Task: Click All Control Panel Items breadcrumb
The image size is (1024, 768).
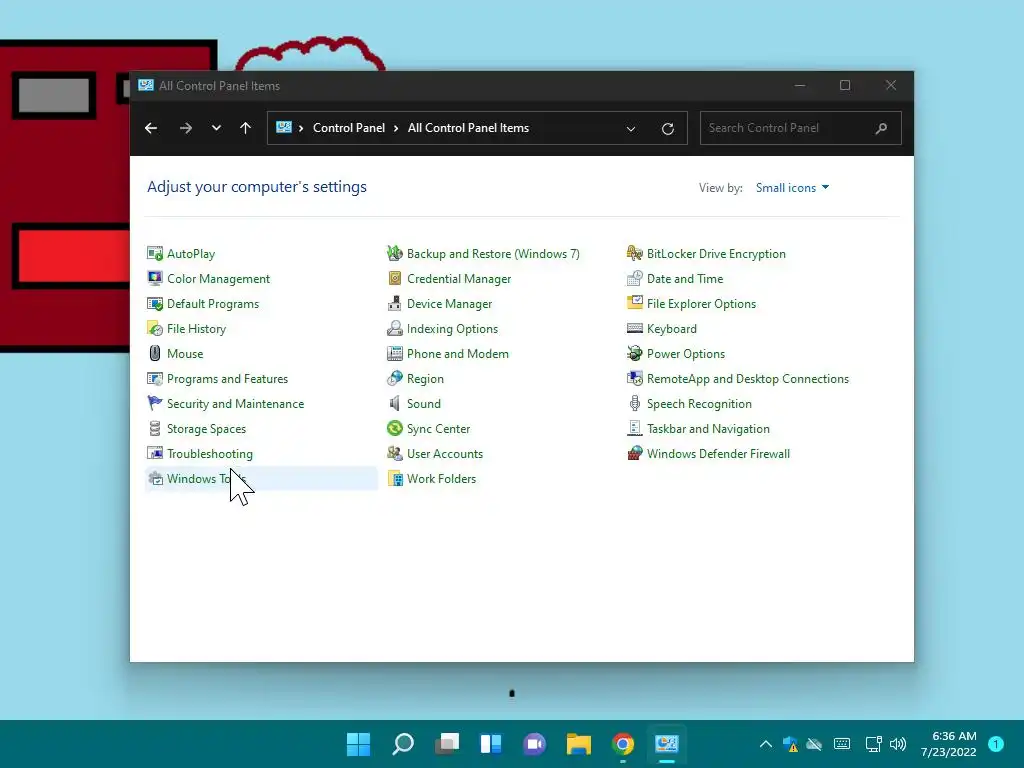Action: (x=468, y=128)
